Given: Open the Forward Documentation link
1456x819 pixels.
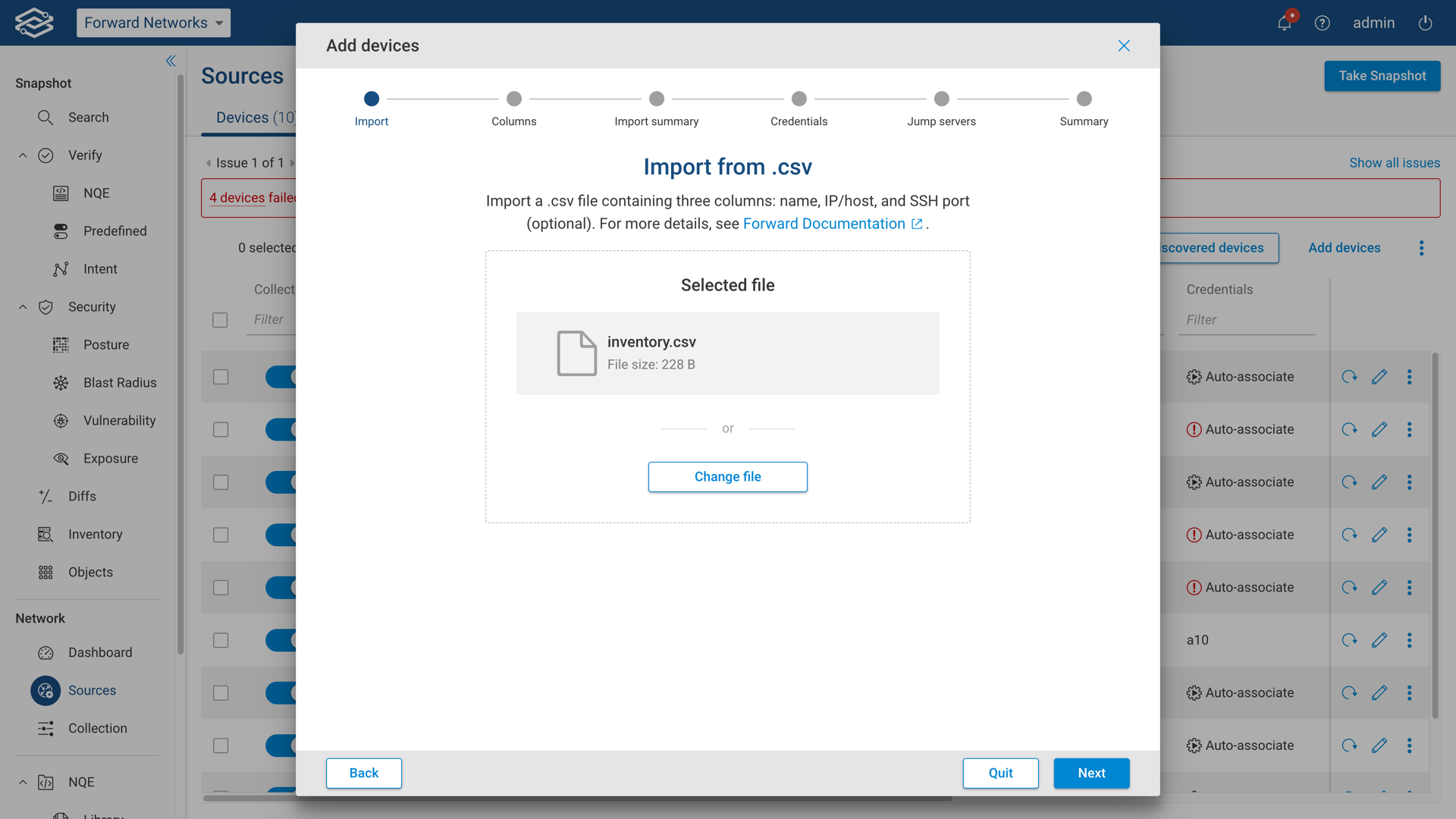Looking at the screenshot, I should click(x=824, y=224).
